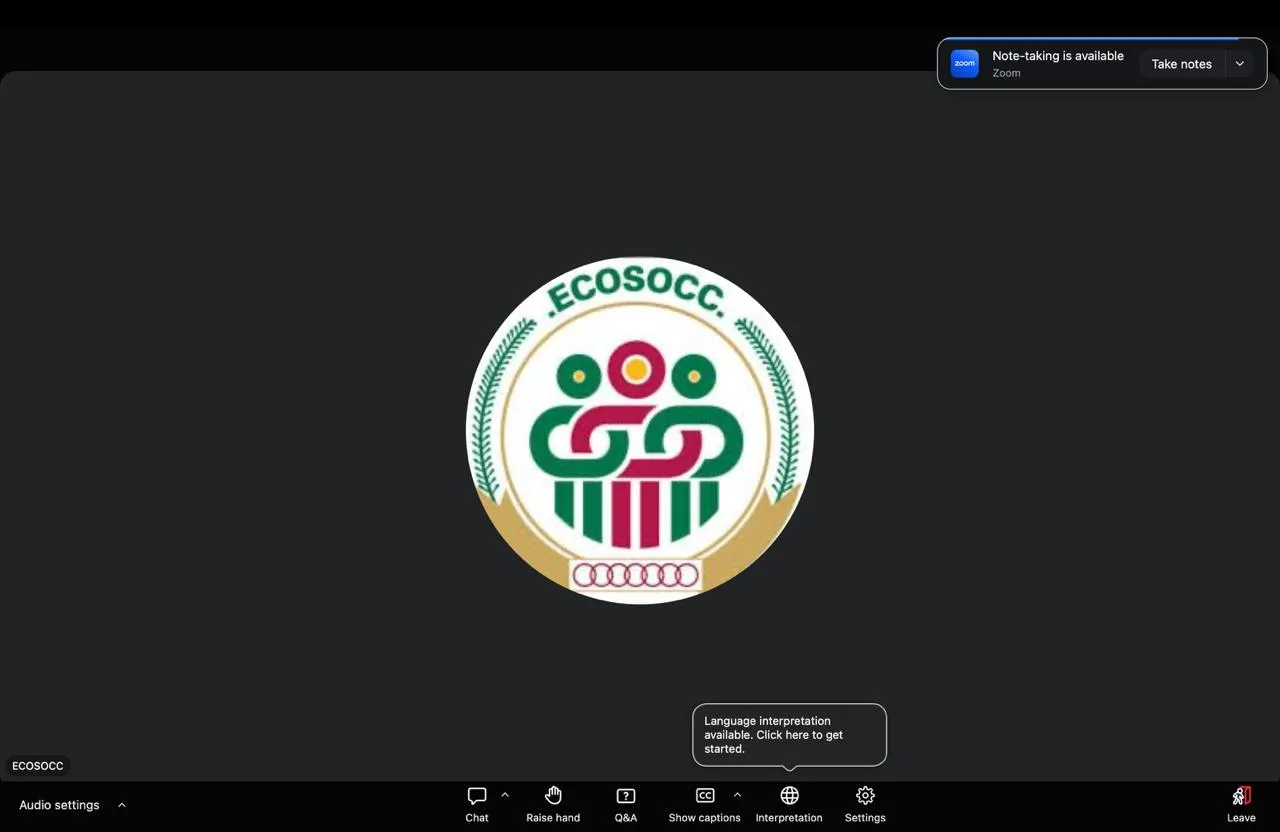
Task: Open Settings gear in toolbar
Action: click(865, 804)
